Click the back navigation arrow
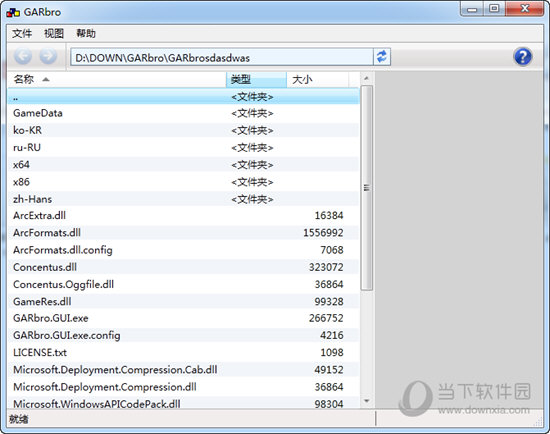 pyautogui.click(x=22, y=56)
